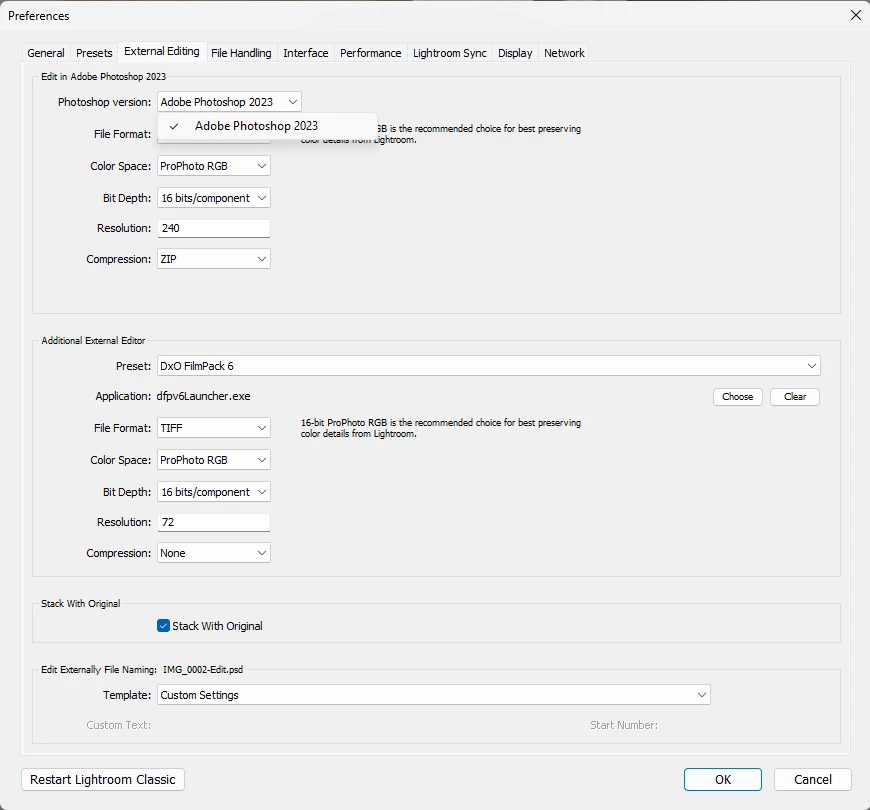Image resolution: width=870 pixels, height=810 pixels.
Task: Click the dfpv6Launcher.exe application name
Action: (x=203, y=396)
